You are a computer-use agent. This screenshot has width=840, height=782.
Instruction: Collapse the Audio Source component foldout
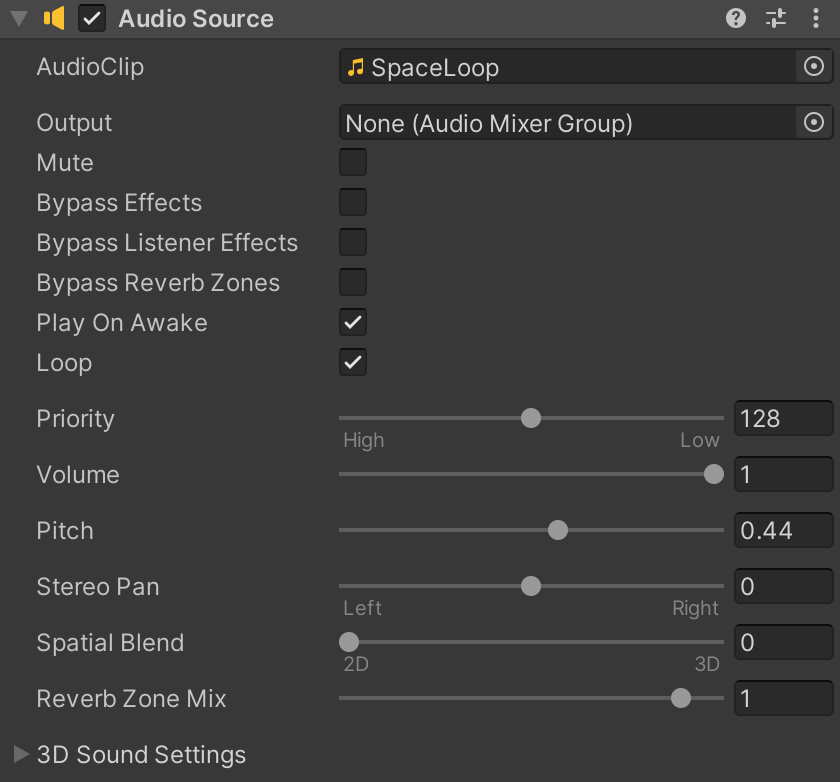[18, 18]
